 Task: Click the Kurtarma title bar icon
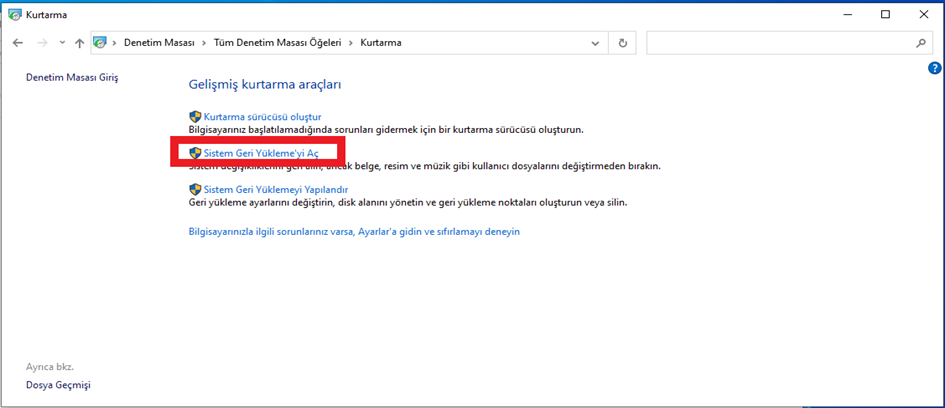15,15
